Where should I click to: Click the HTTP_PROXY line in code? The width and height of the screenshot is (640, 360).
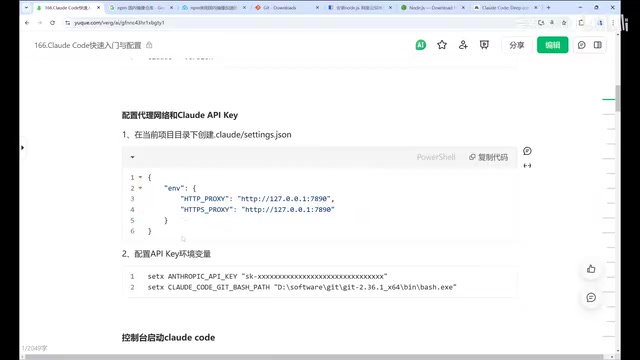[257, 199]
